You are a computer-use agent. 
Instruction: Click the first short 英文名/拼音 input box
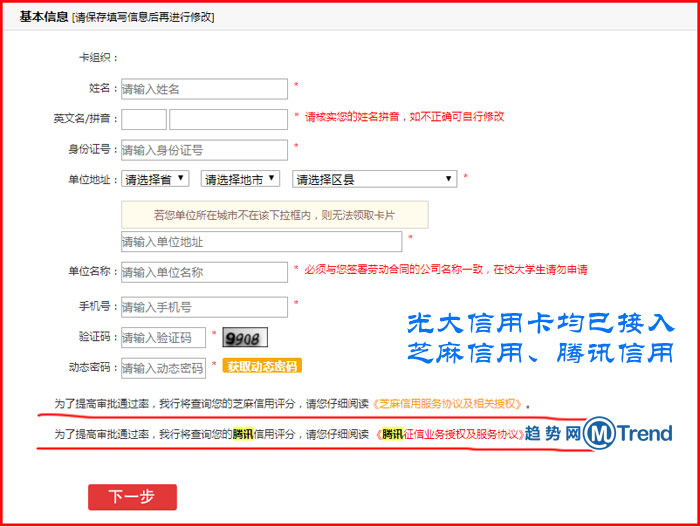coord(144,119)
